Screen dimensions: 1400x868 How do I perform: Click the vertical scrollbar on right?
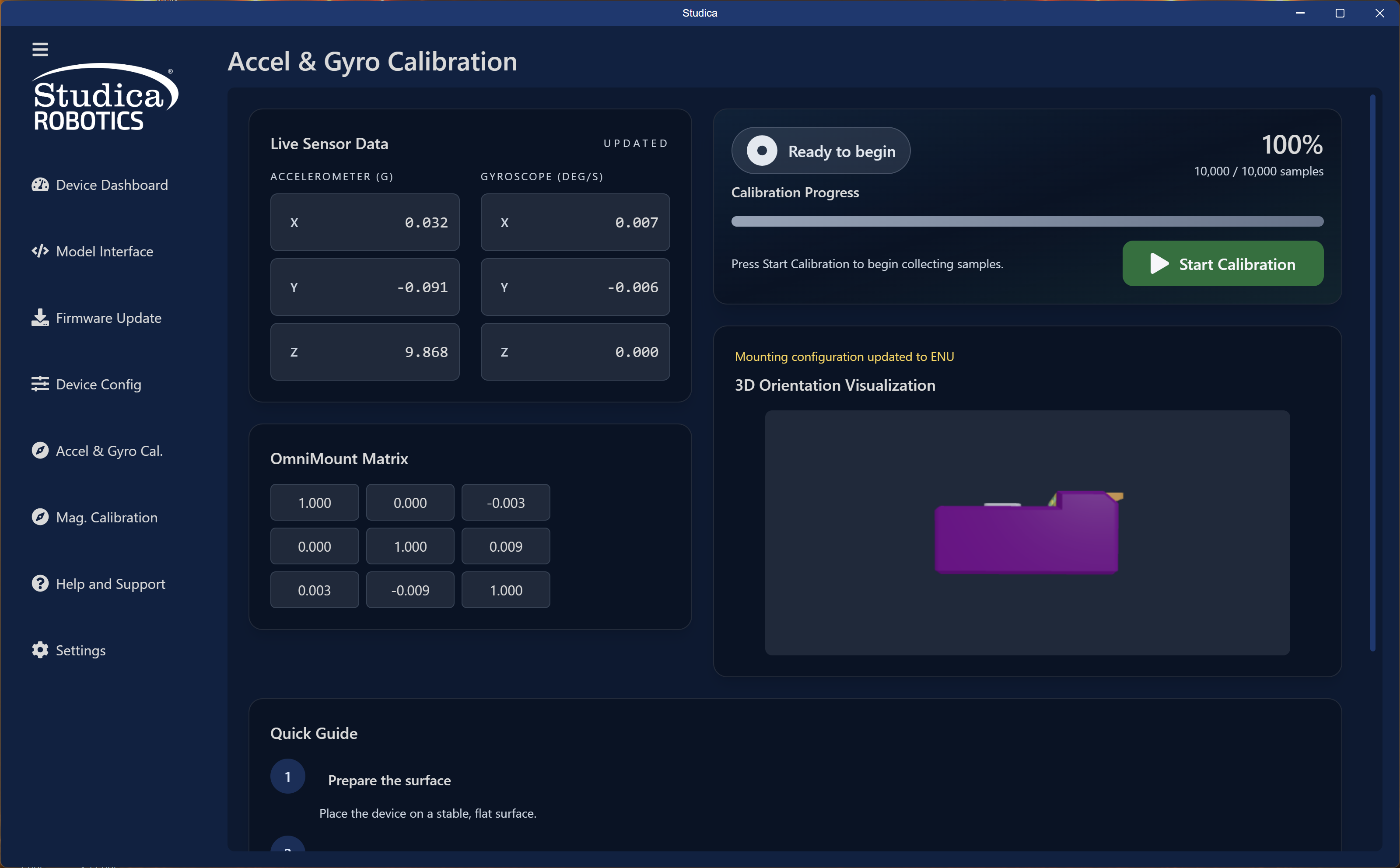click(x=1372, y=373)
